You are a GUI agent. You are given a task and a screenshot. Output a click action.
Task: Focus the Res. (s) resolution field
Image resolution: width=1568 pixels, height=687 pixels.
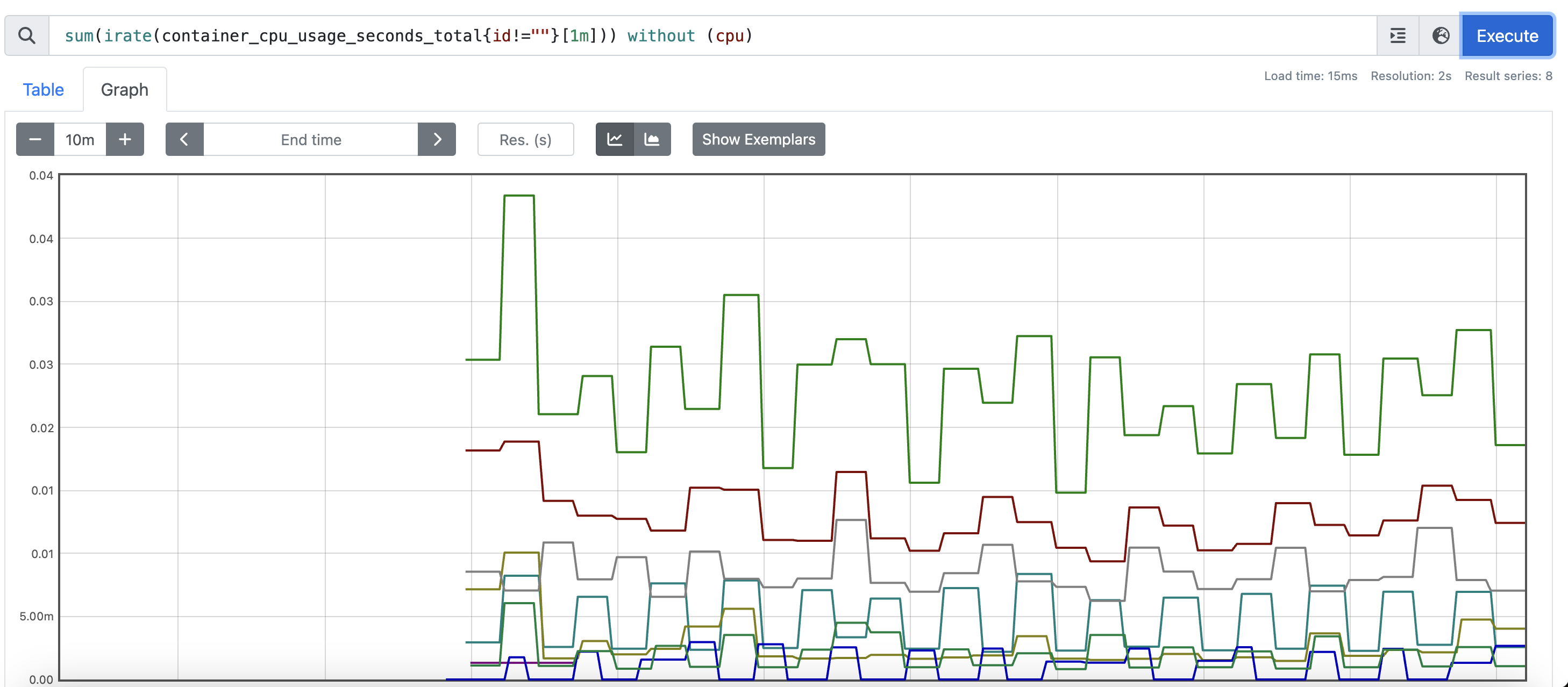point(525,139)
